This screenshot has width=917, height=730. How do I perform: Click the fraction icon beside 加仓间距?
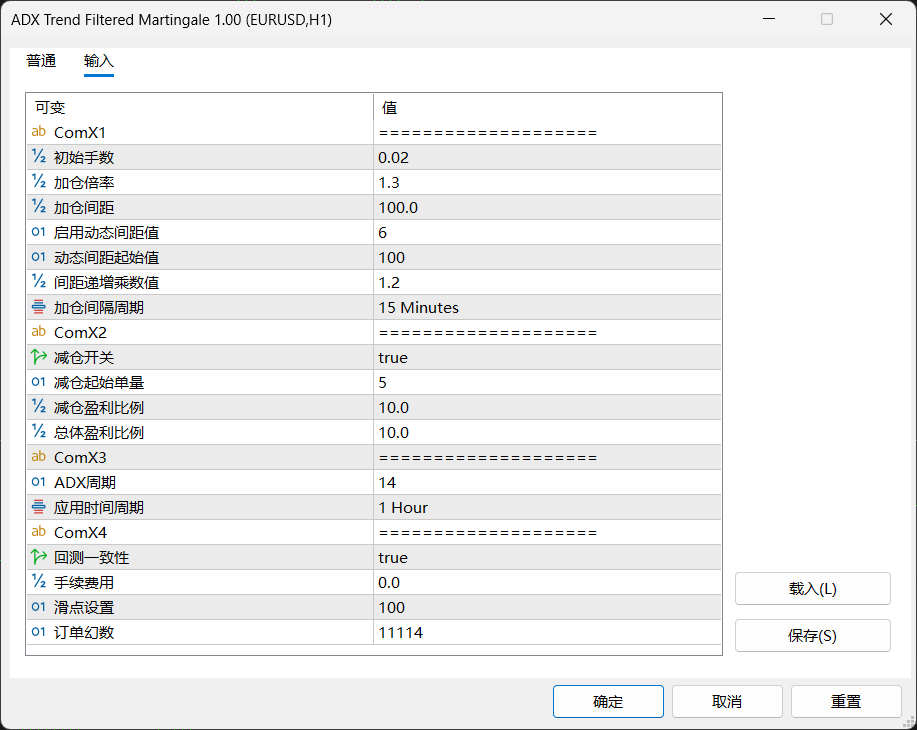click(39, 207)
